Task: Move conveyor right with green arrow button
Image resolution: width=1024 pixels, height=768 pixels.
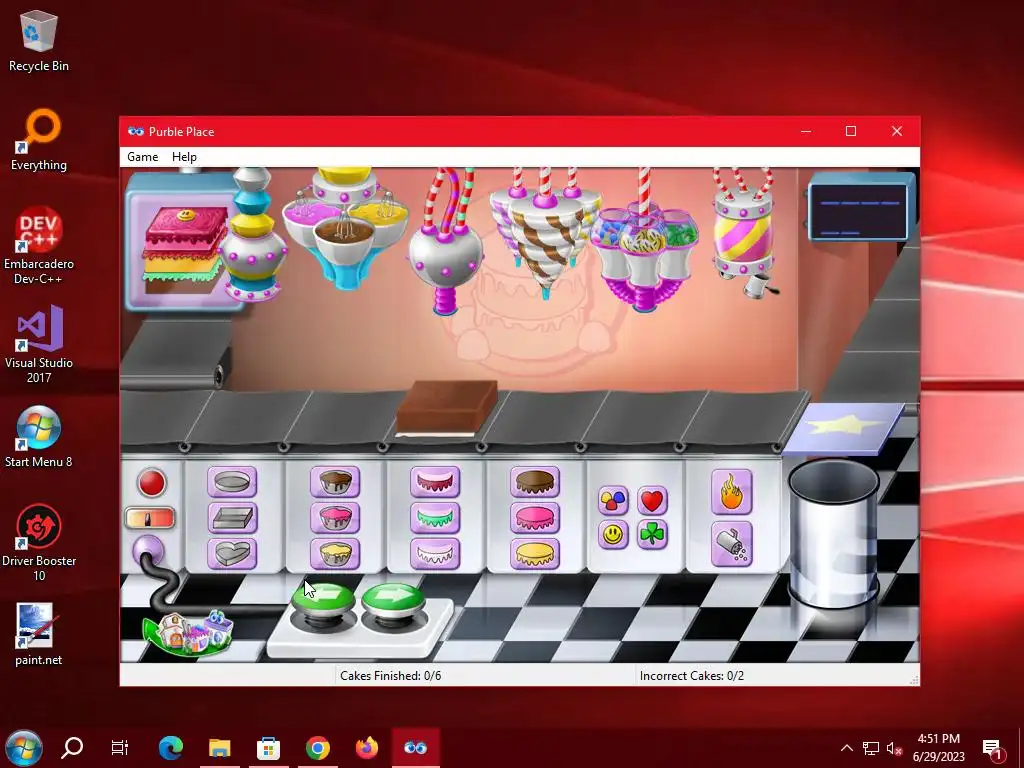Action: 392,600
